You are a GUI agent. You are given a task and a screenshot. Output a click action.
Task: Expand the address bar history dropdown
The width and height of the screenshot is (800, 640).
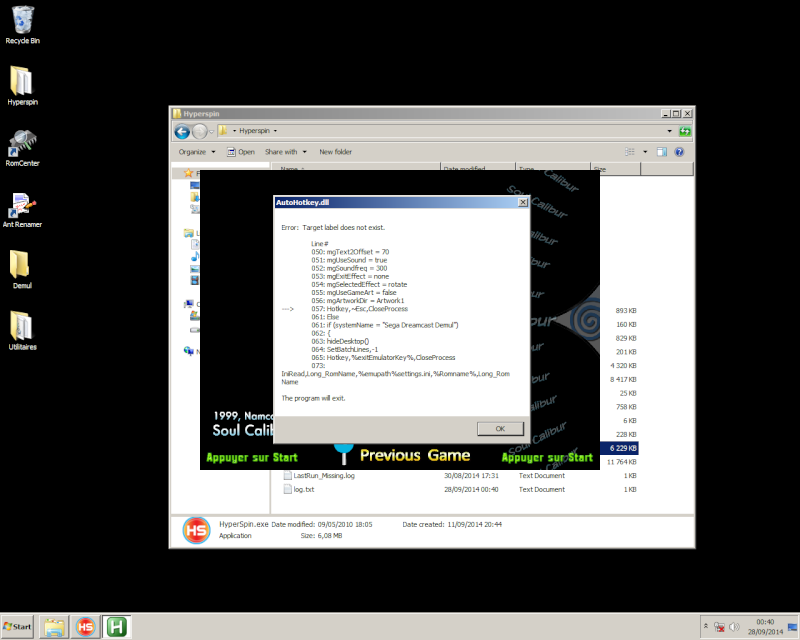pyautogui.click(x=669, y=131)
